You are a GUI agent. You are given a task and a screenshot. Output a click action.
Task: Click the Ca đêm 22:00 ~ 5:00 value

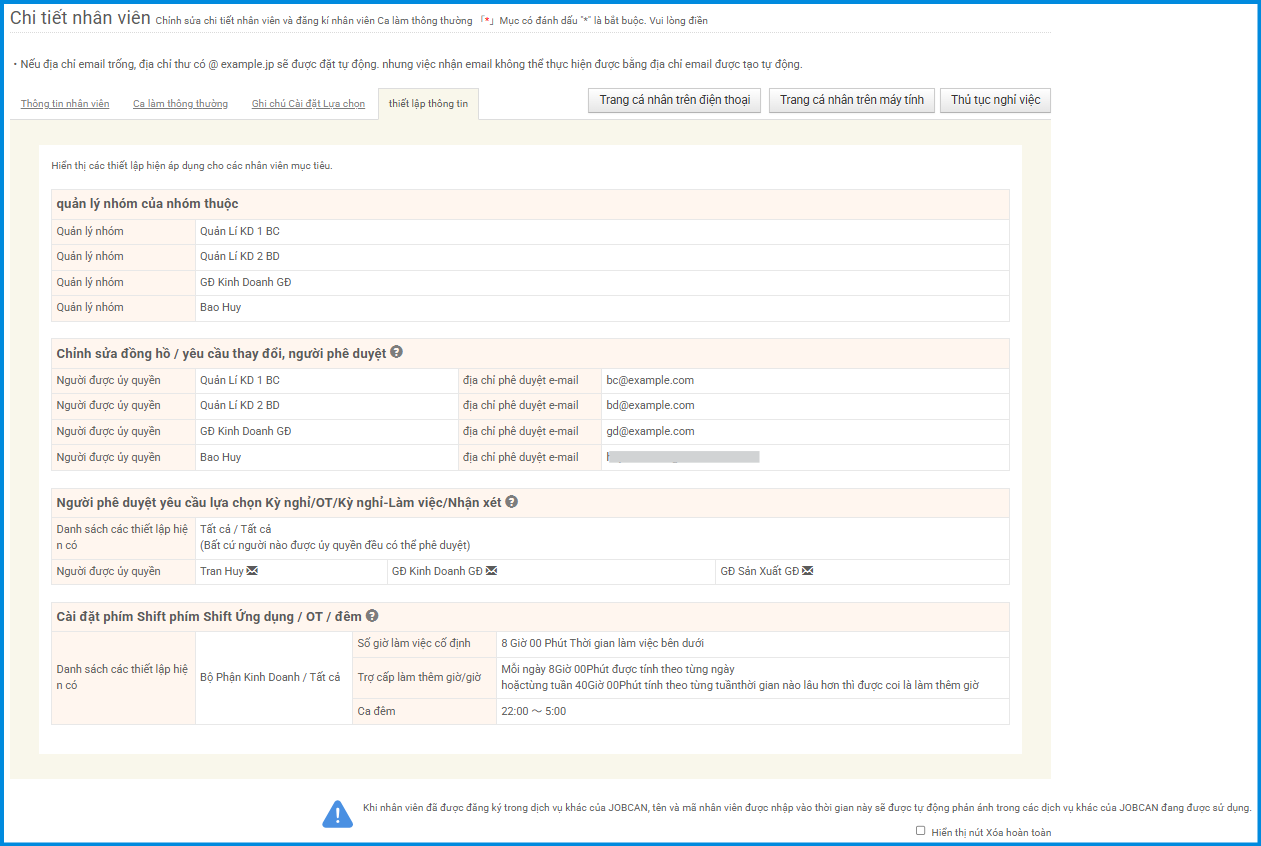[533, 711]
